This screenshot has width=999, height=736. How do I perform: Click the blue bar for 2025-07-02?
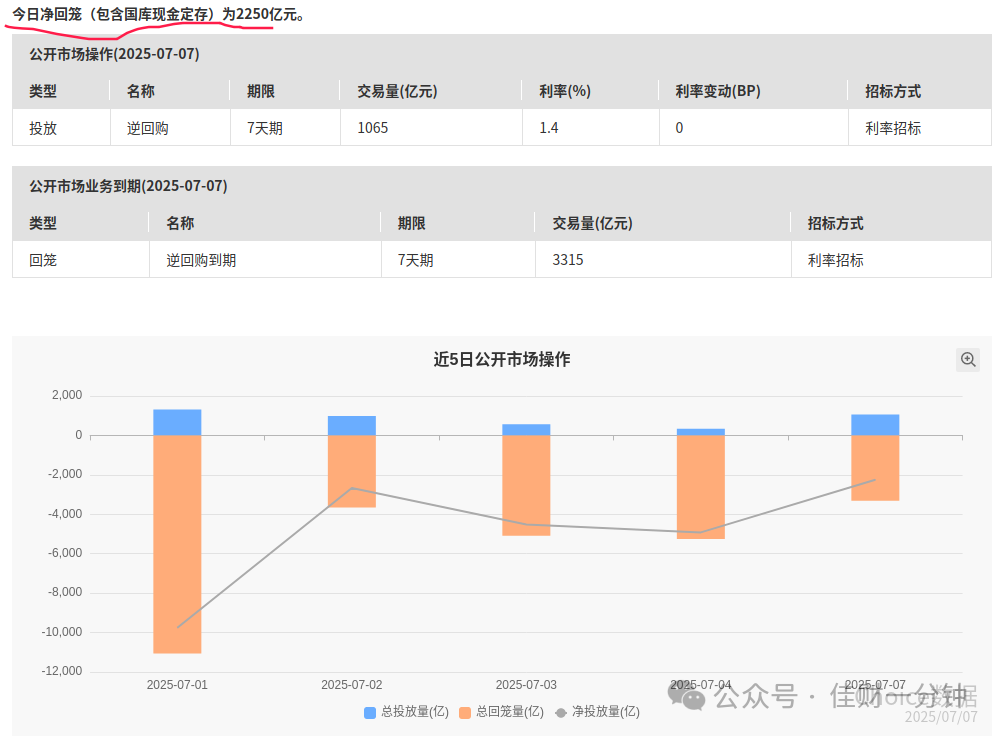pos(352,426)
